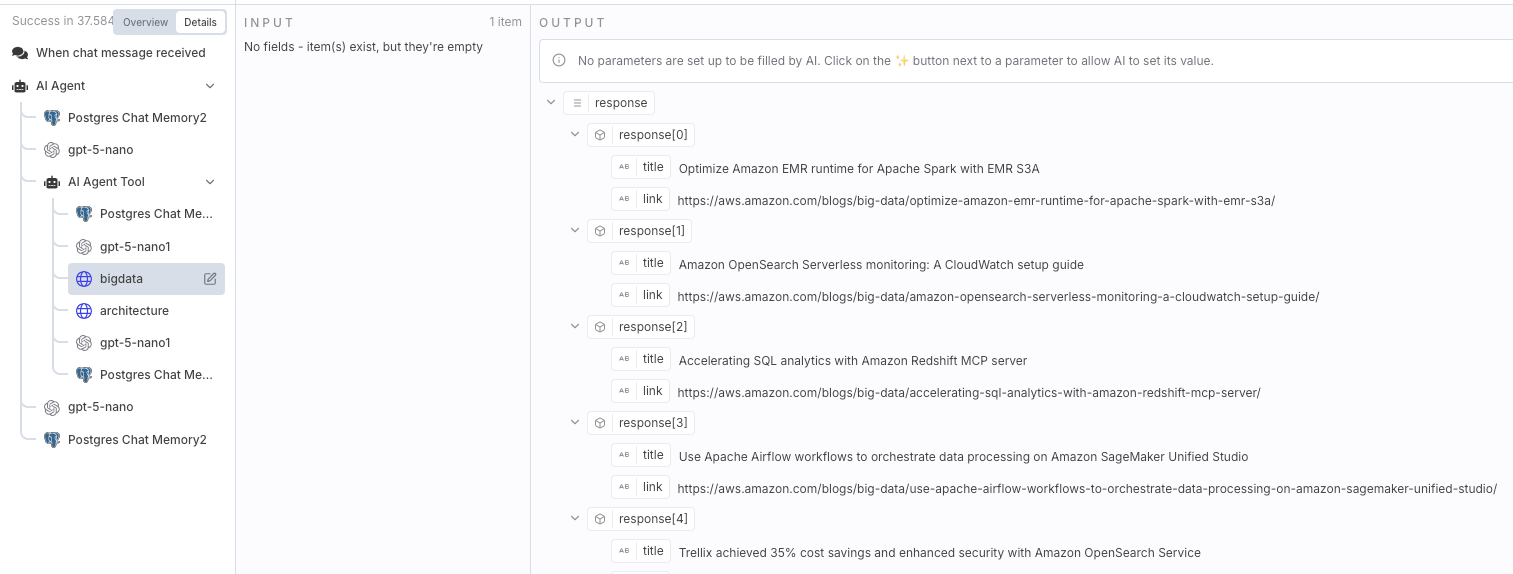Switch to the Details tab
Image resolution: width=1513 pixels, height=574 pixels.
tap(200, 22)
